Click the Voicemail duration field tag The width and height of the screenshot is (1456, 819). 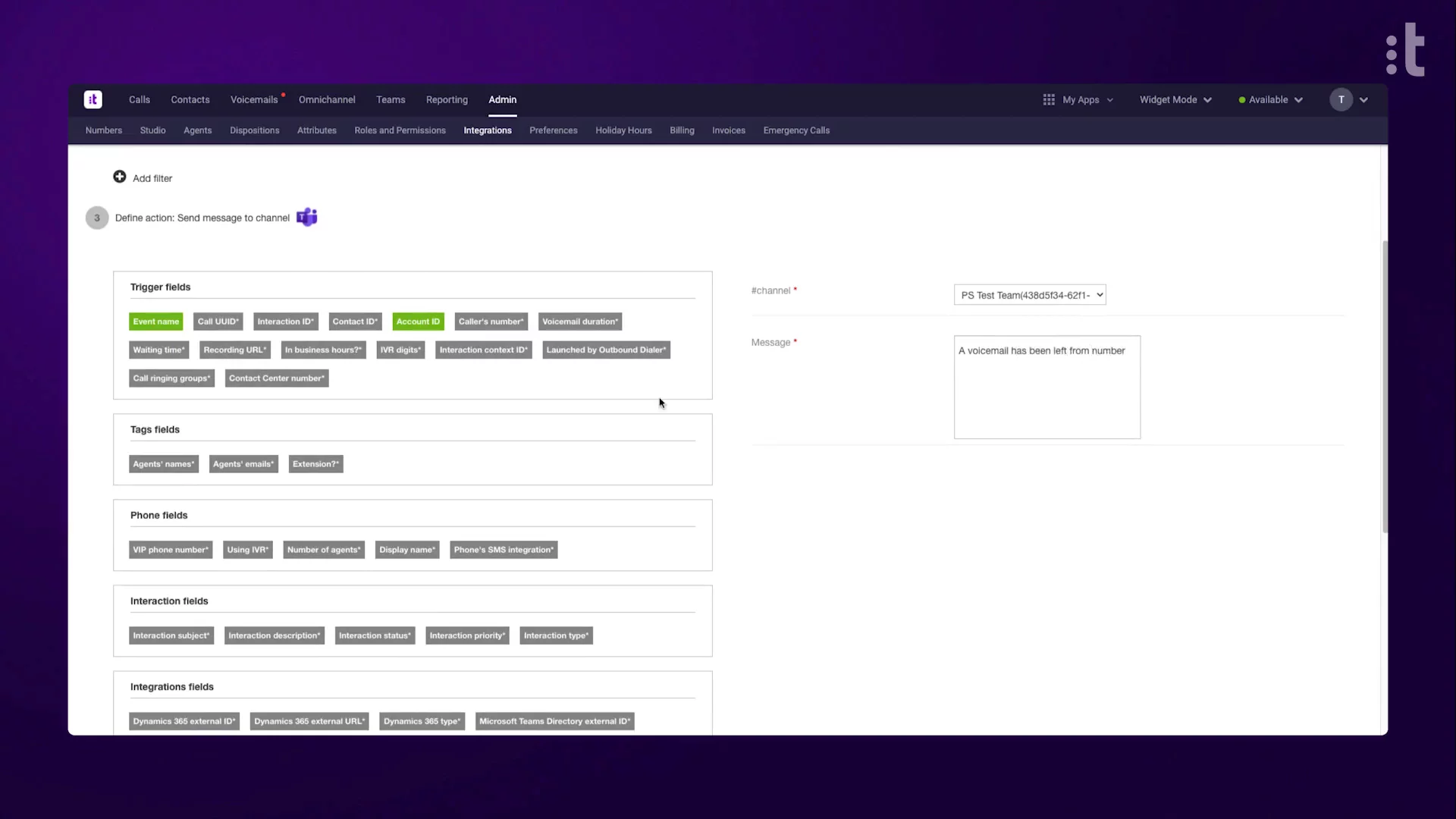coord(580,322)
